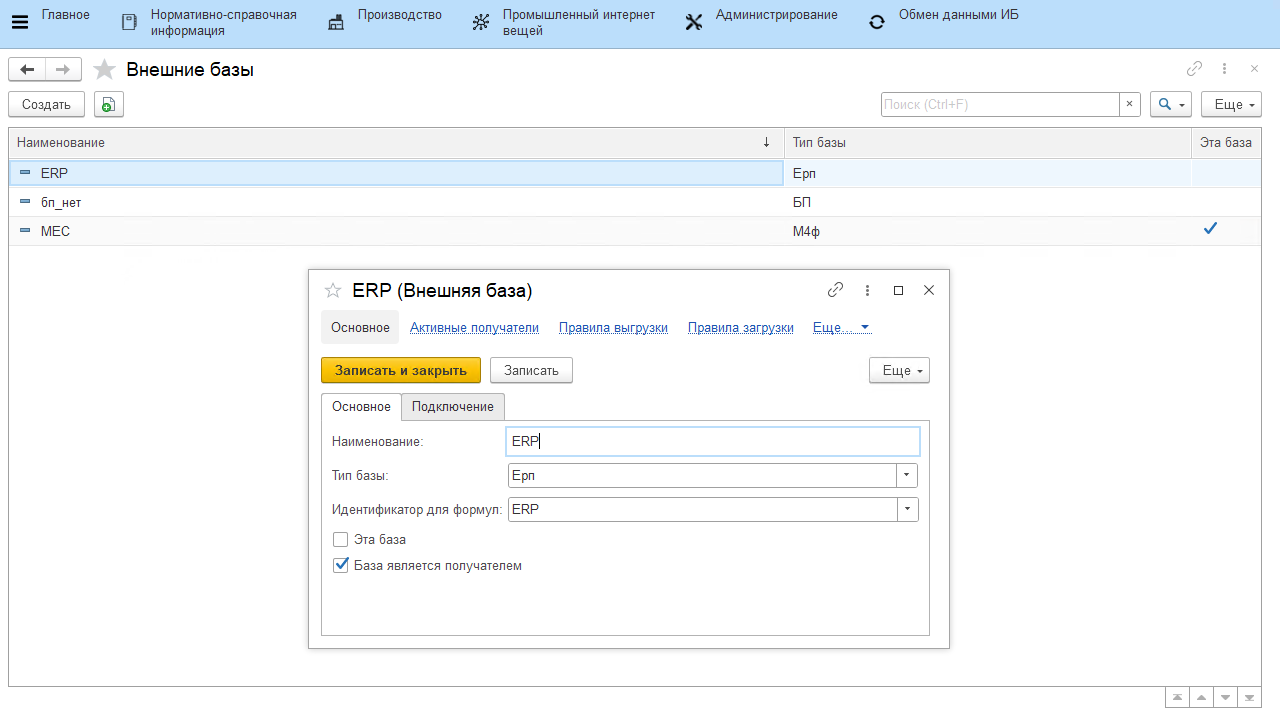Select the МЕС row in list
The height and width of the screenshot is (720, 1280).
pyautogui.click(x=55, y=231)
